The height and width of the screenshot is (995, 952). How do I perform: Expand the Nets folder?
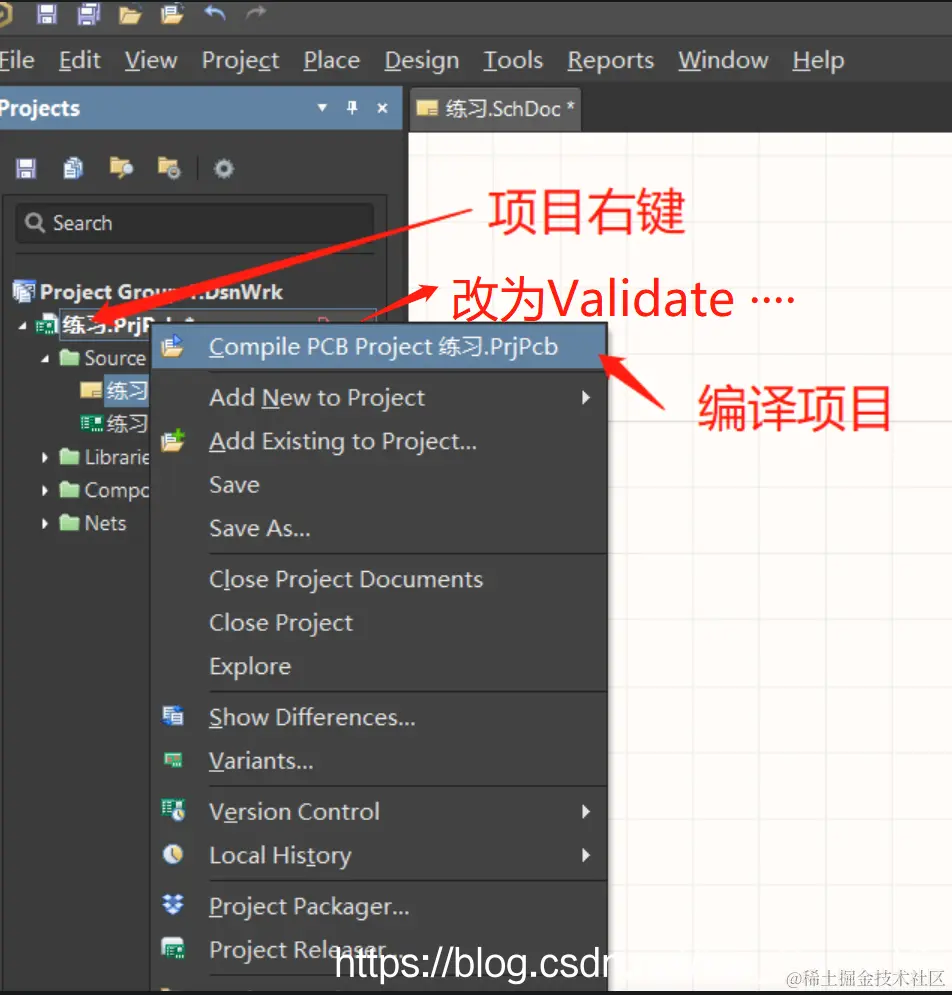tap(44, 523)
